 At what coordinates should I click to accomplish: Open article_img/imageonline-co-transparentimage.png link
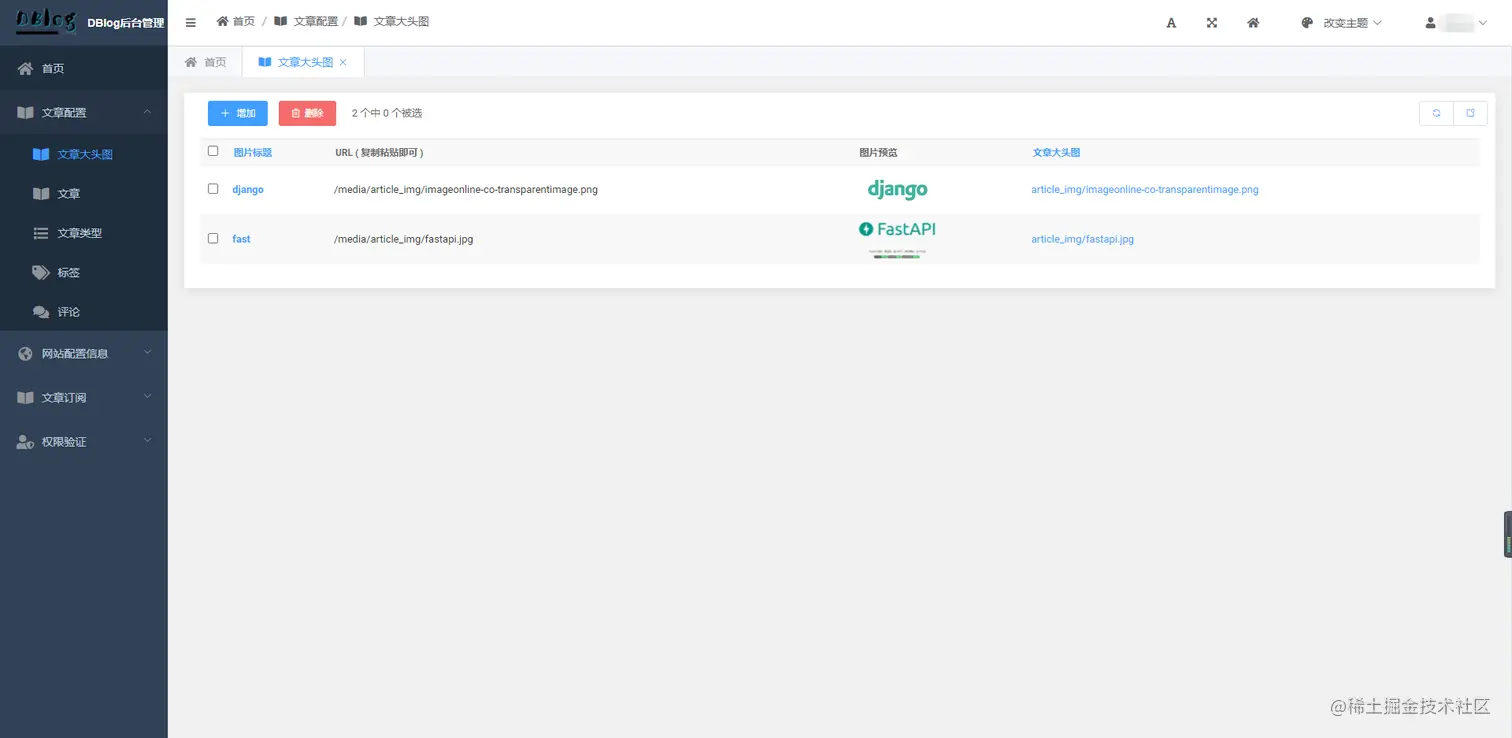pyautogui.click(x=1145, y=189)
